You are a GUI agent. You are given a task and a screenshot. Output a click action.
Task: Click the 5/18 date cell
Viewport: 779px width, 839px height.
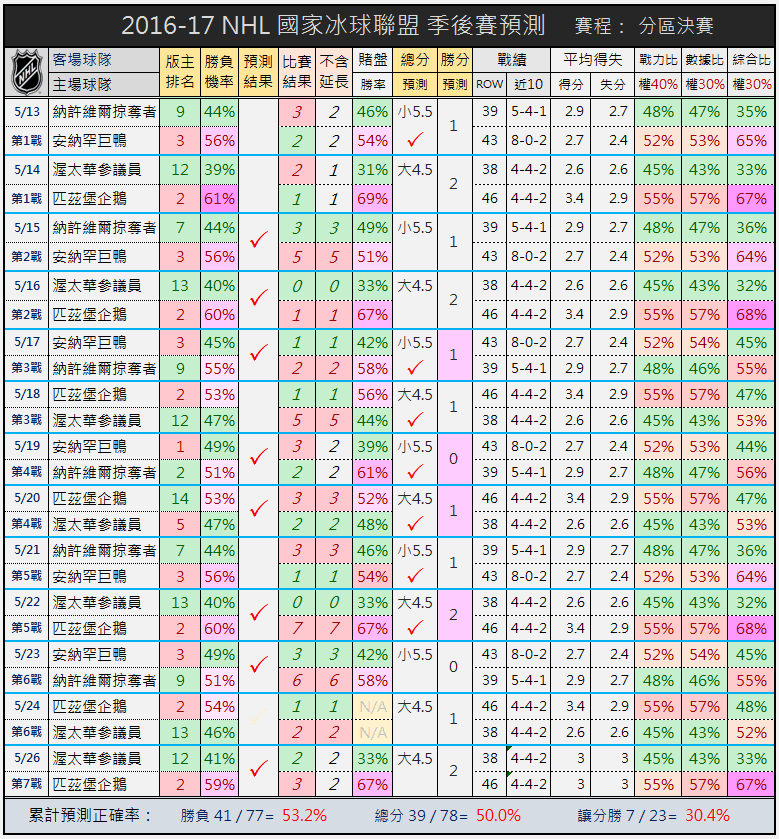(x=27, y=394)
